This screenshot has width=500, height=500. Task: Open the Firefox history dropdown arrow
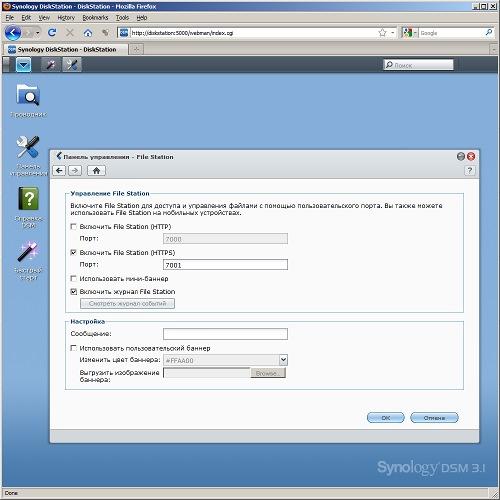(x=37, y=33)
